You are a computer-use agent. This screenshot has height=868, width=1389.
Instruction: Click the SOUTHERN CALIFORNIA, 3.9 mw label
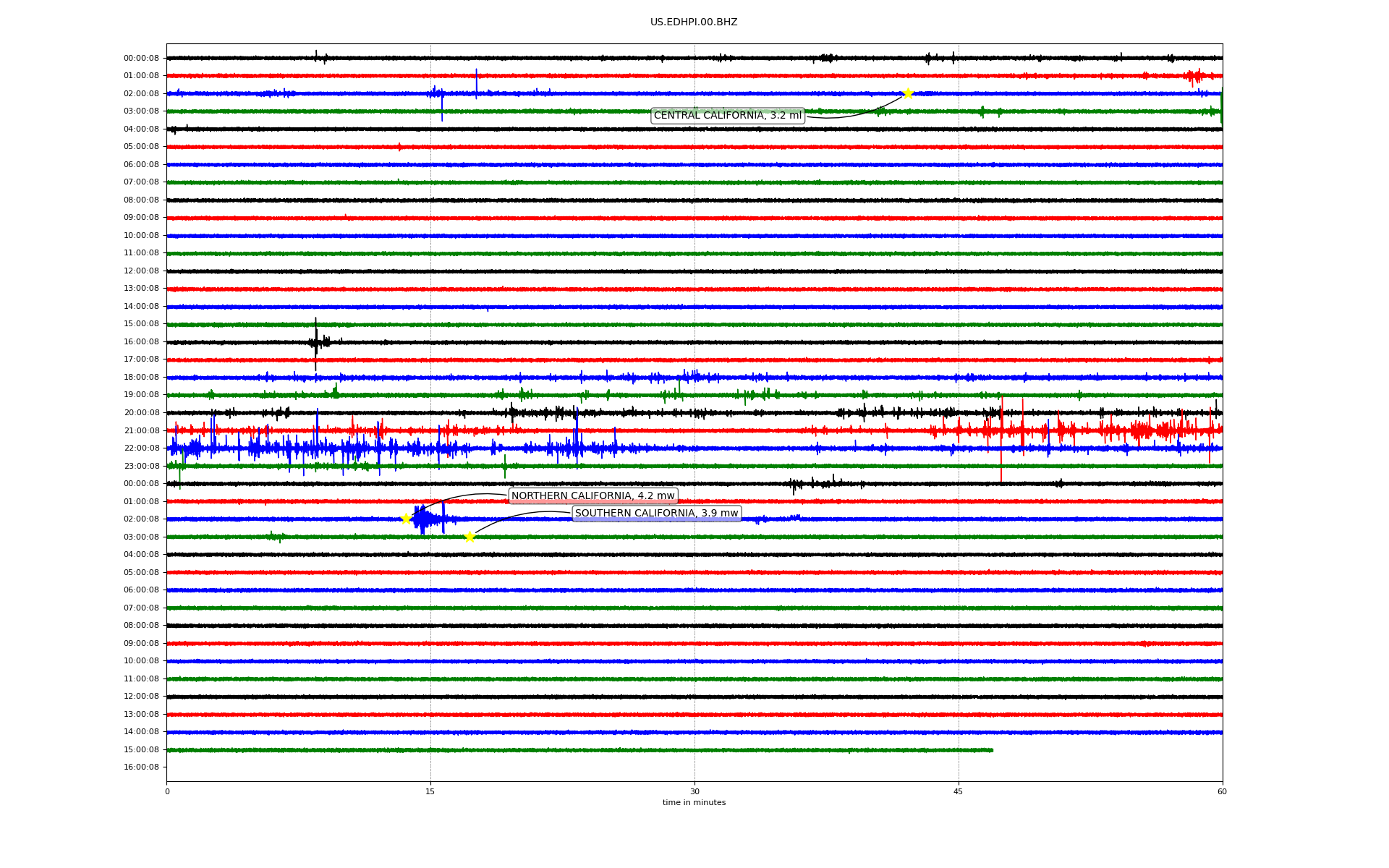click(656, 514)
